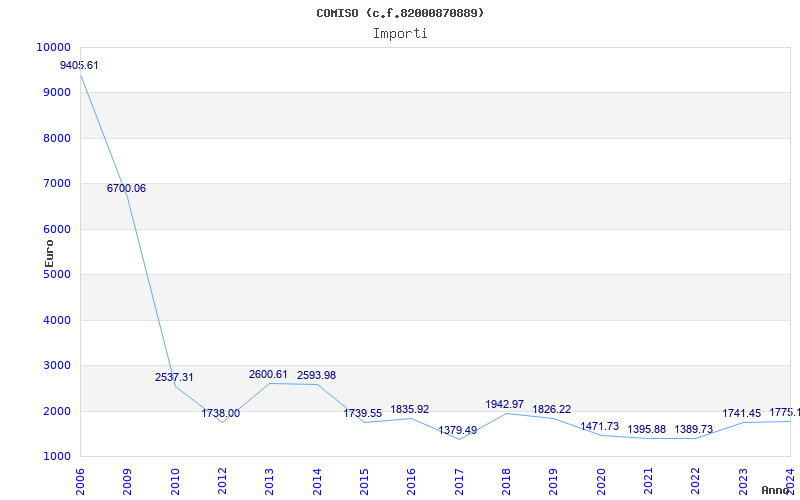Select the 1395.88 data label
This screenshot has height=500, width=800.
coord(646,429)
